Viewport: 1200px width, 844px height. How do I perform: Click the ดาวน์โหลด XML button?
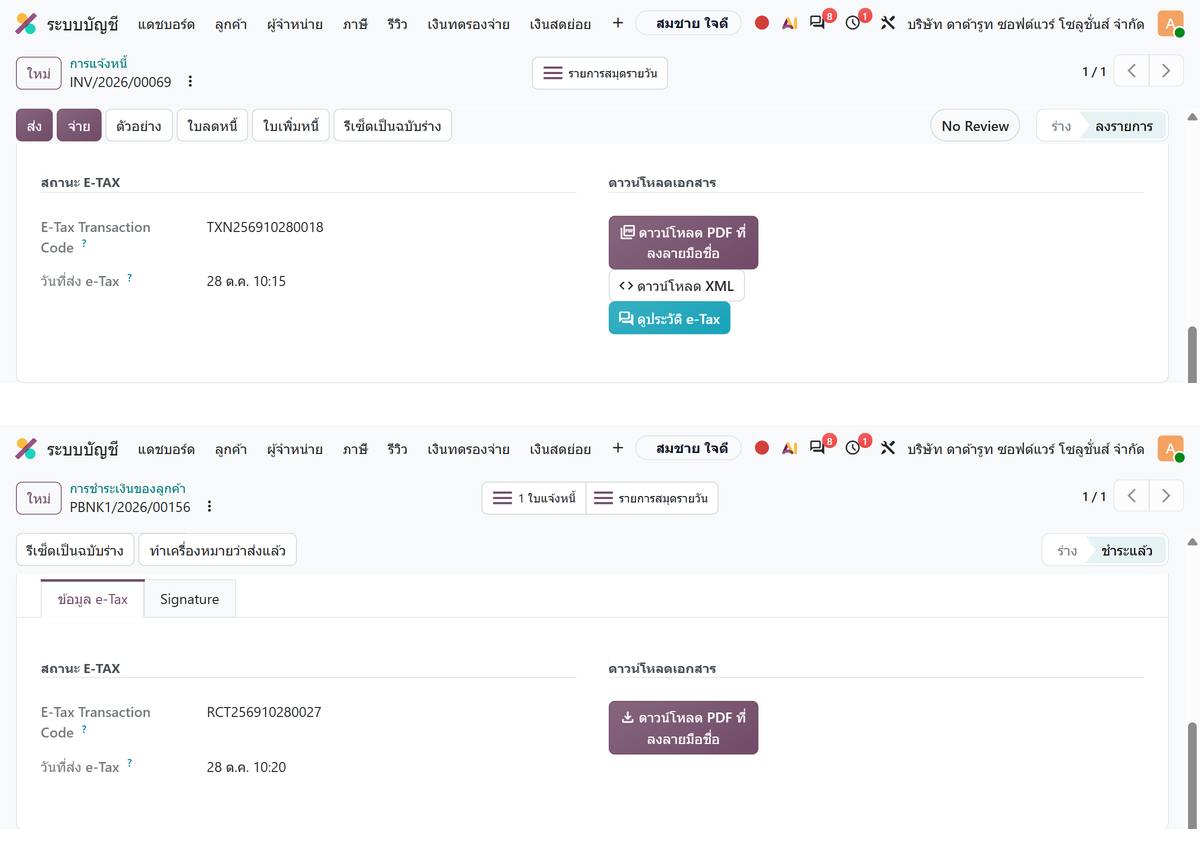676,286
